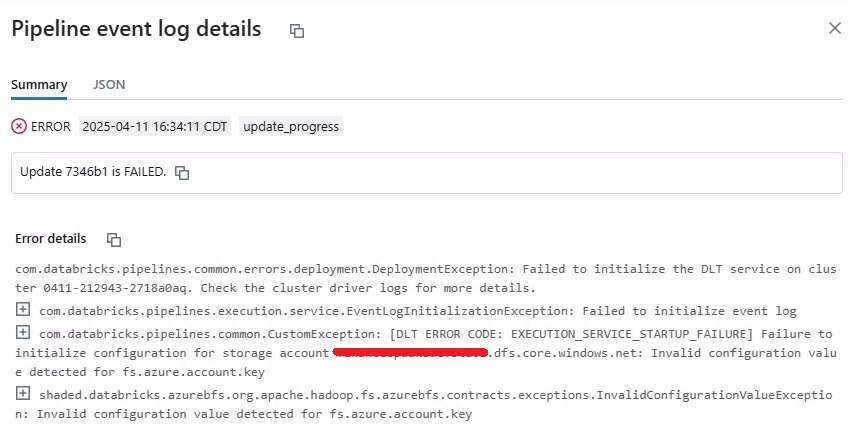Click the 'Pipeline event log details' title
Image resolution: width=850 pixels, height=439 pixels.
[136, 29]
